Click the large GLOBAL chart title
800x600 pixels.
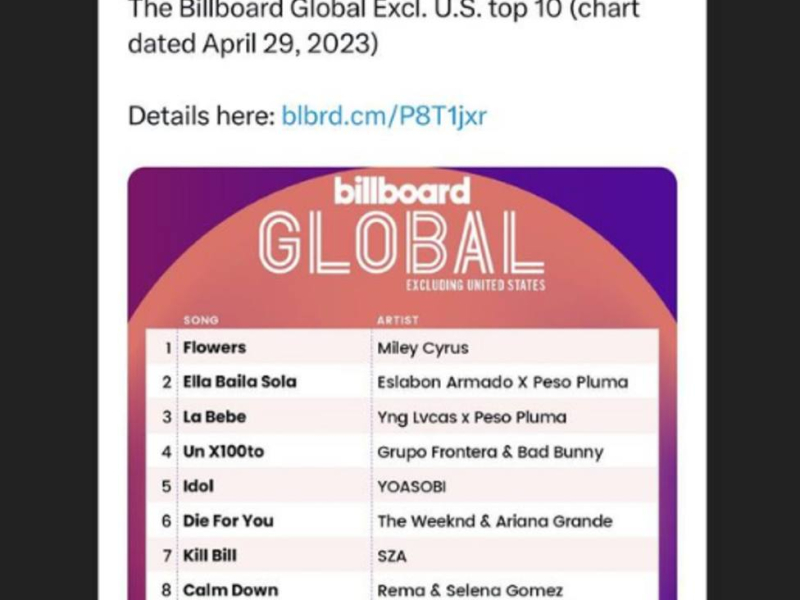tap(402, 244)
